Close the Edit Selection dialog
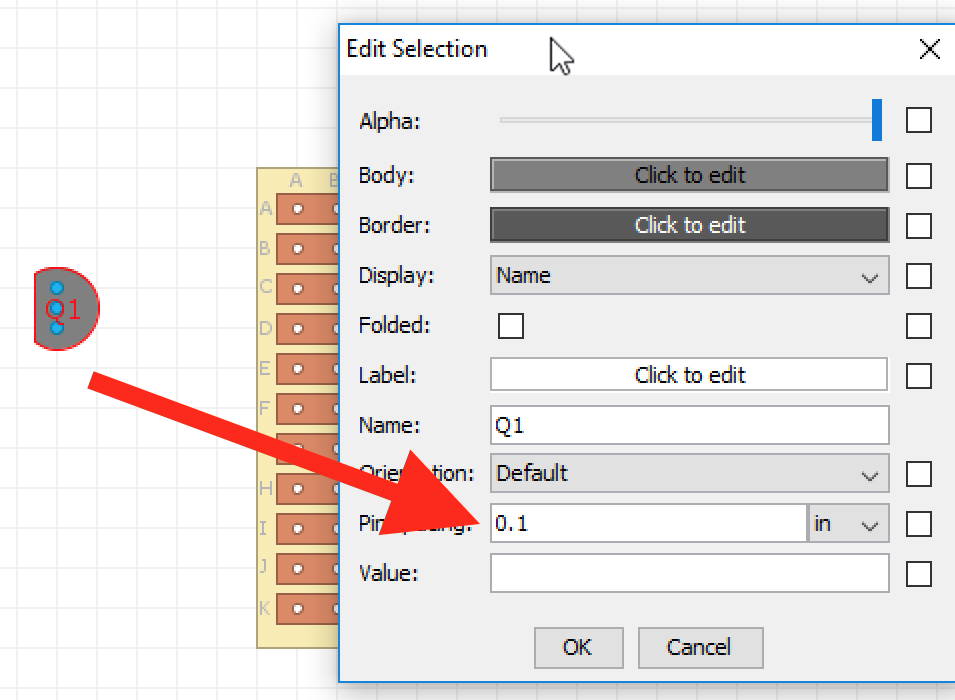The image size is (955, 700). click(x=929, y=49)
